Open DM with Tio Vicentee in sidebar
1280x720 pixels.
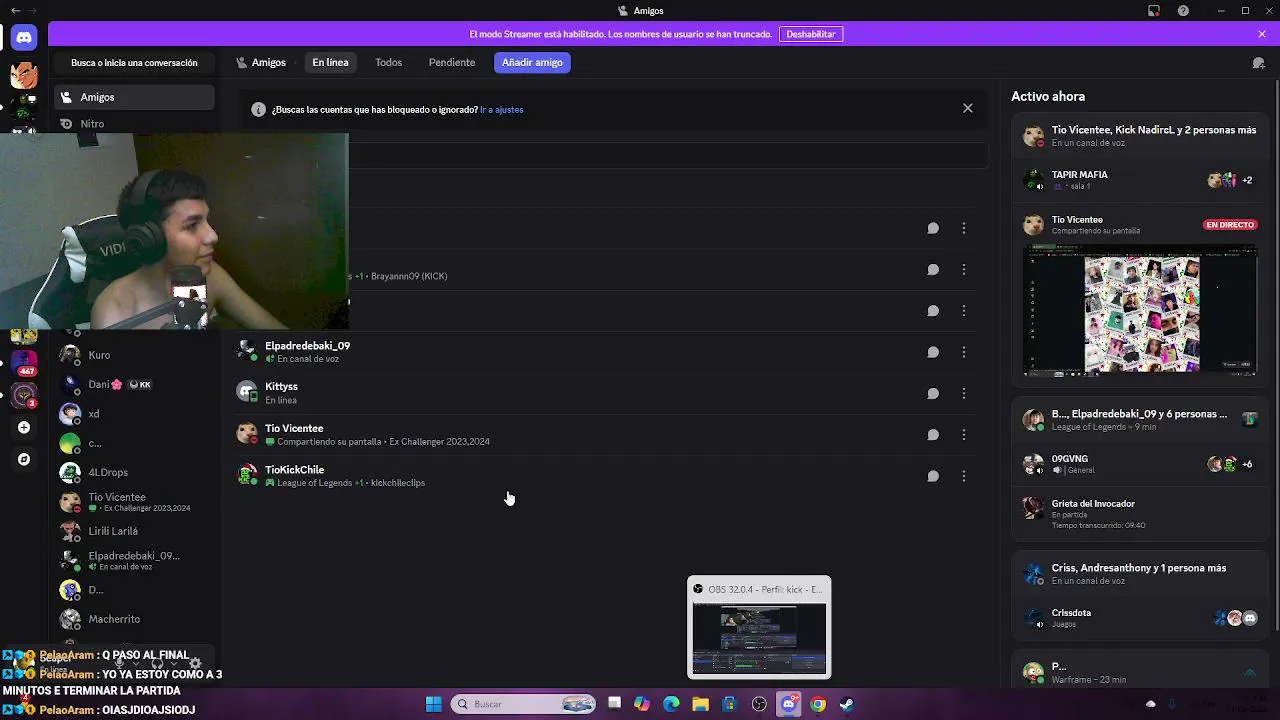coord(134,502)
